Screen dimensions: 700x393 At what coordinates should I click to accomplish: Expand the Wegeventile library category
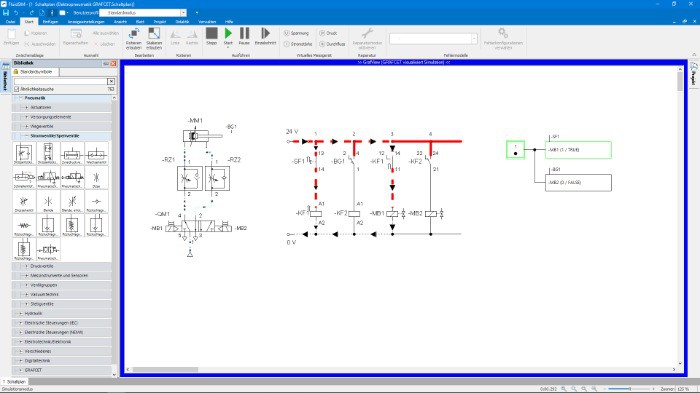tap(26, 126)
